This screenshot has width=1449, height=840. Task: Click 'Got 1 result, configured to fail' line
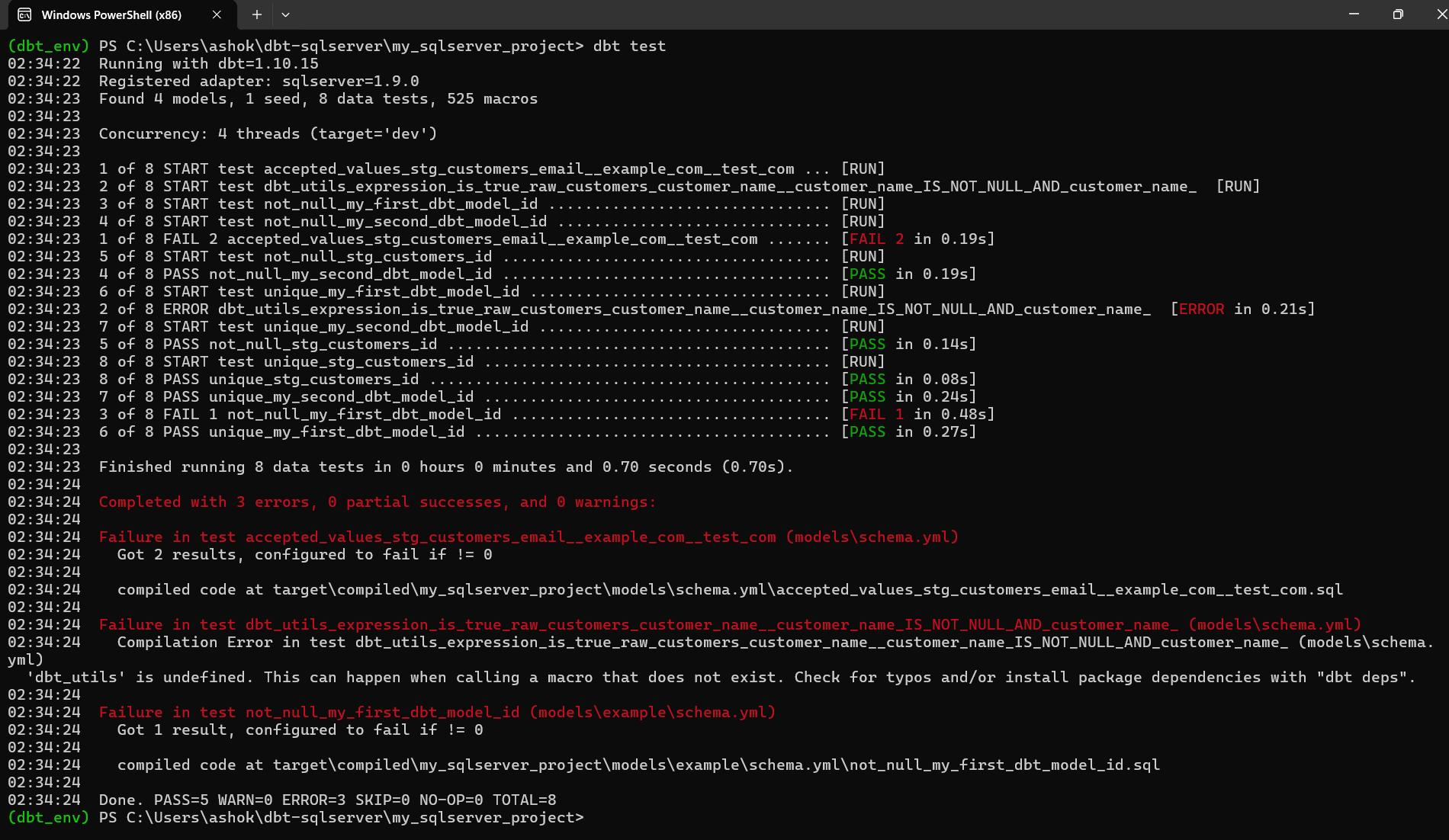coord(300,729)
